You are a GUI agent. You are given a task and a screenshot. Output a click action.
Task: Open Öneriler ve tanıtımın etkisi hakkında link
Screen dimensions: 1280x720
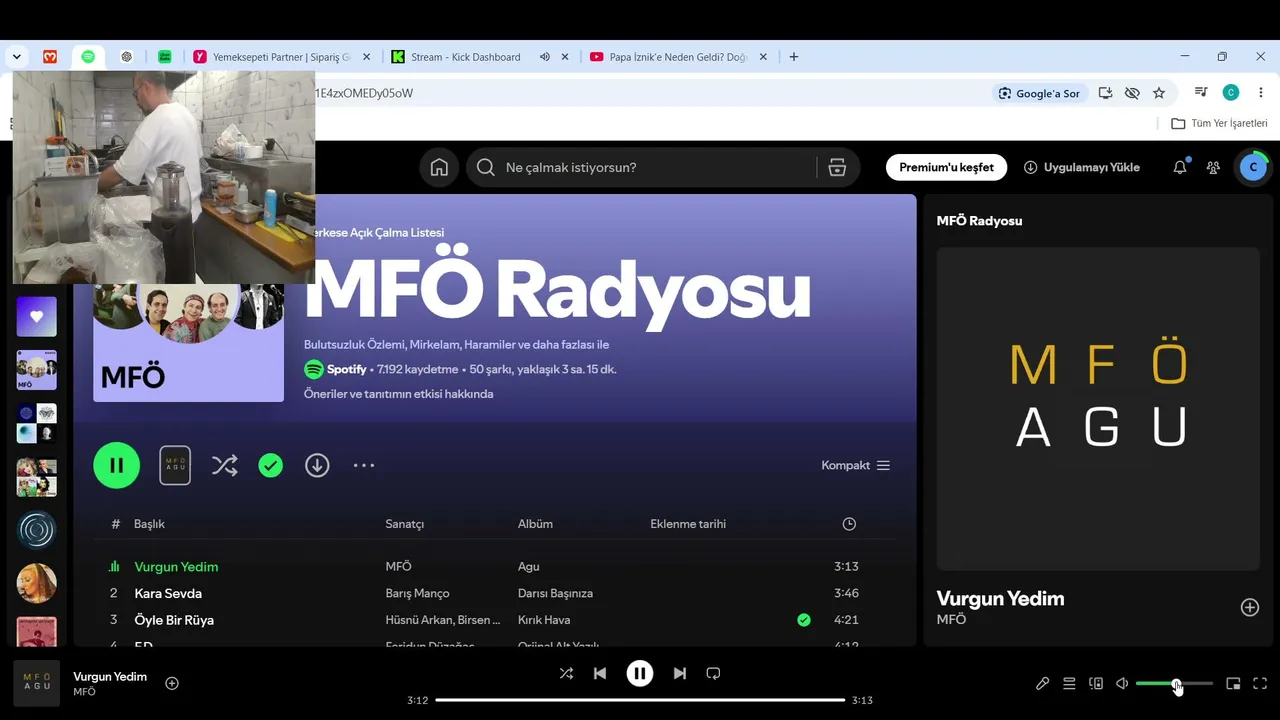pos(398,394)
